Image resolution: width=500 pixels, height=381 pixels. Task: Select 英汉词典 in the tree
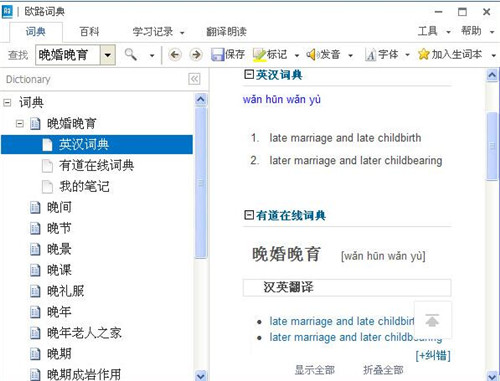[97, 144]
